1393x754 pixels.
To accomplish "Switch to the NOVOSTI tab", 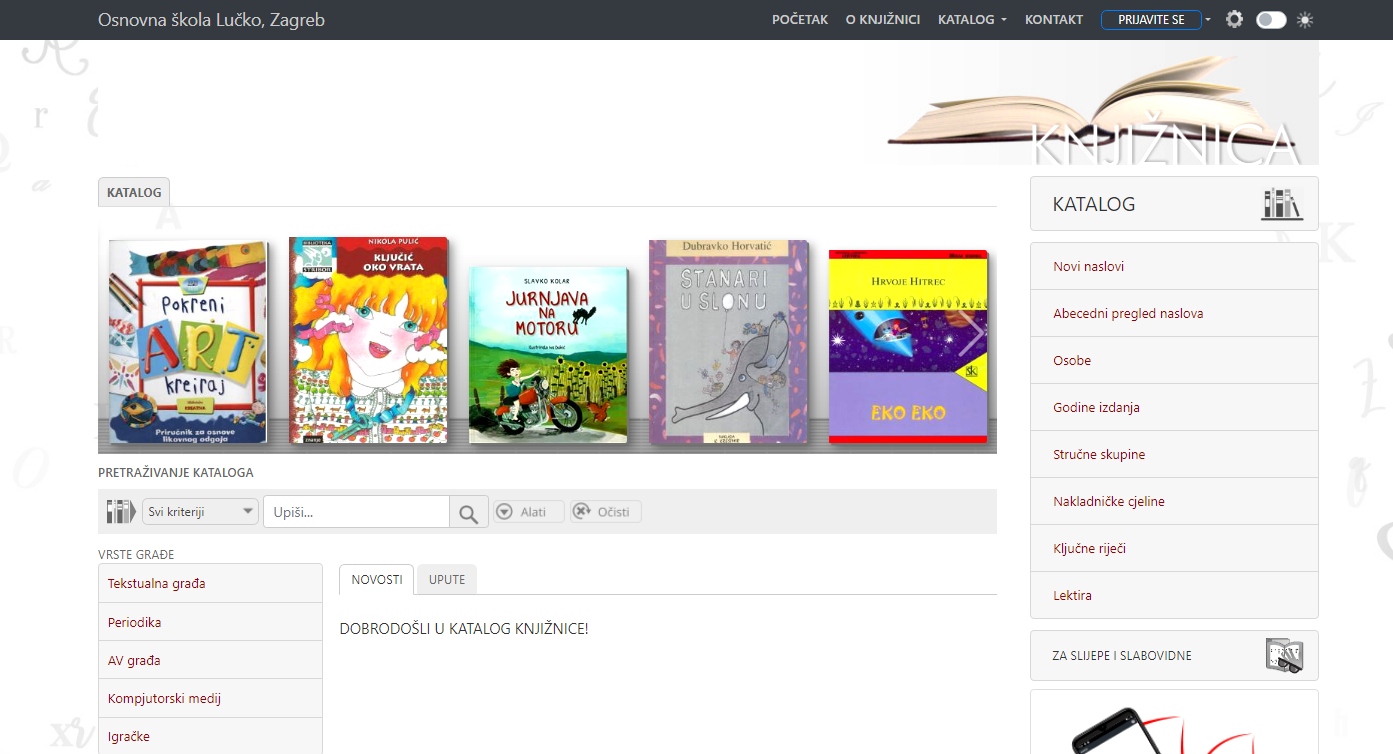I will [377, 579].
